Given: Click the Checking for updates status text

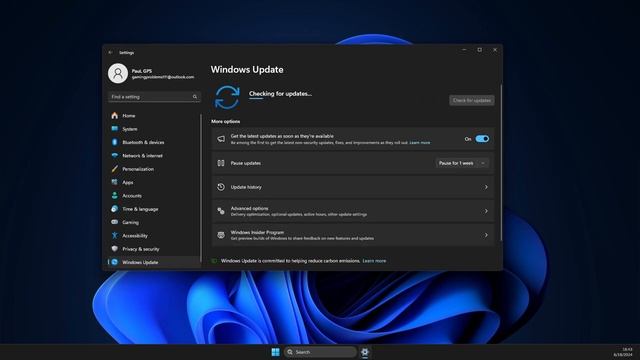Looking at the screenshot, I should pos(280,93).
